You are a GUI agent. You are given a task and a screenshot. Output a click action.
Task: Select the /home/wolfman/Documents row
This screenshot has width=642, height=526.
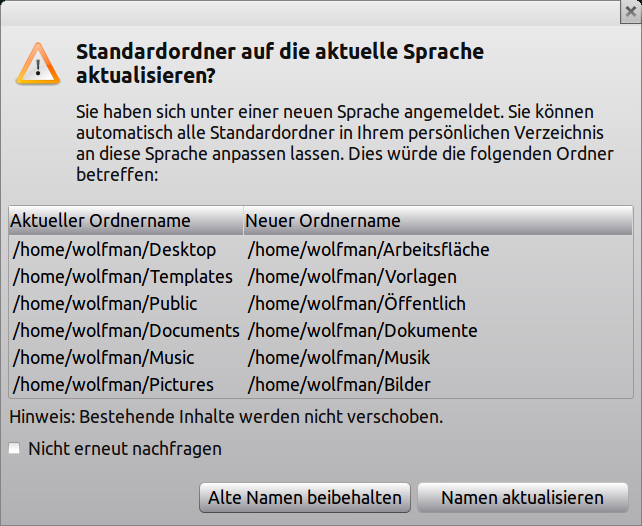tap(126, 331)
